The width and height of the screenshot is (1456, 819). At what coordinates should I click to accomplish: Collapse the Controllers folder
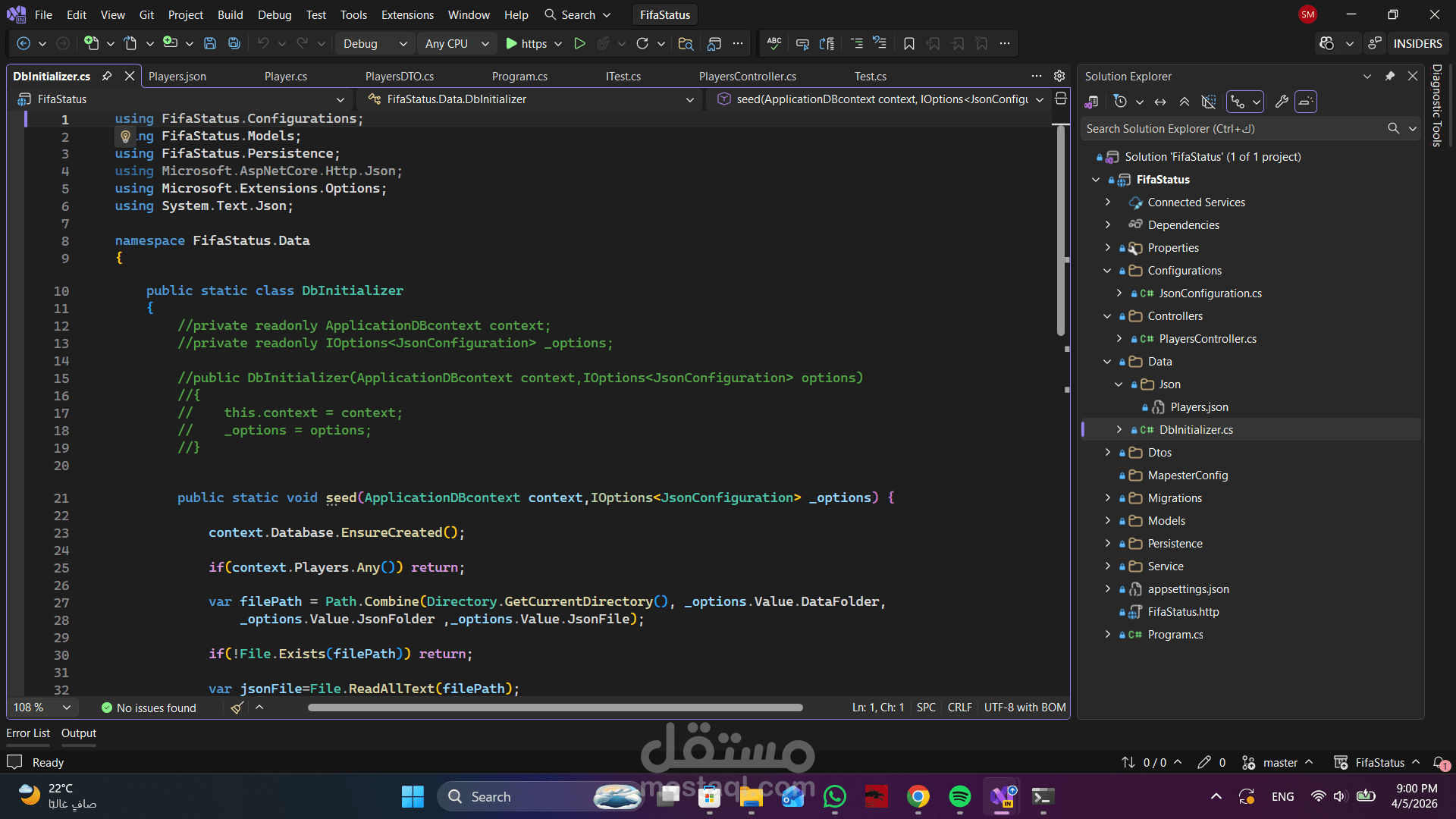pyautogui.click(x=1108, y=316)
